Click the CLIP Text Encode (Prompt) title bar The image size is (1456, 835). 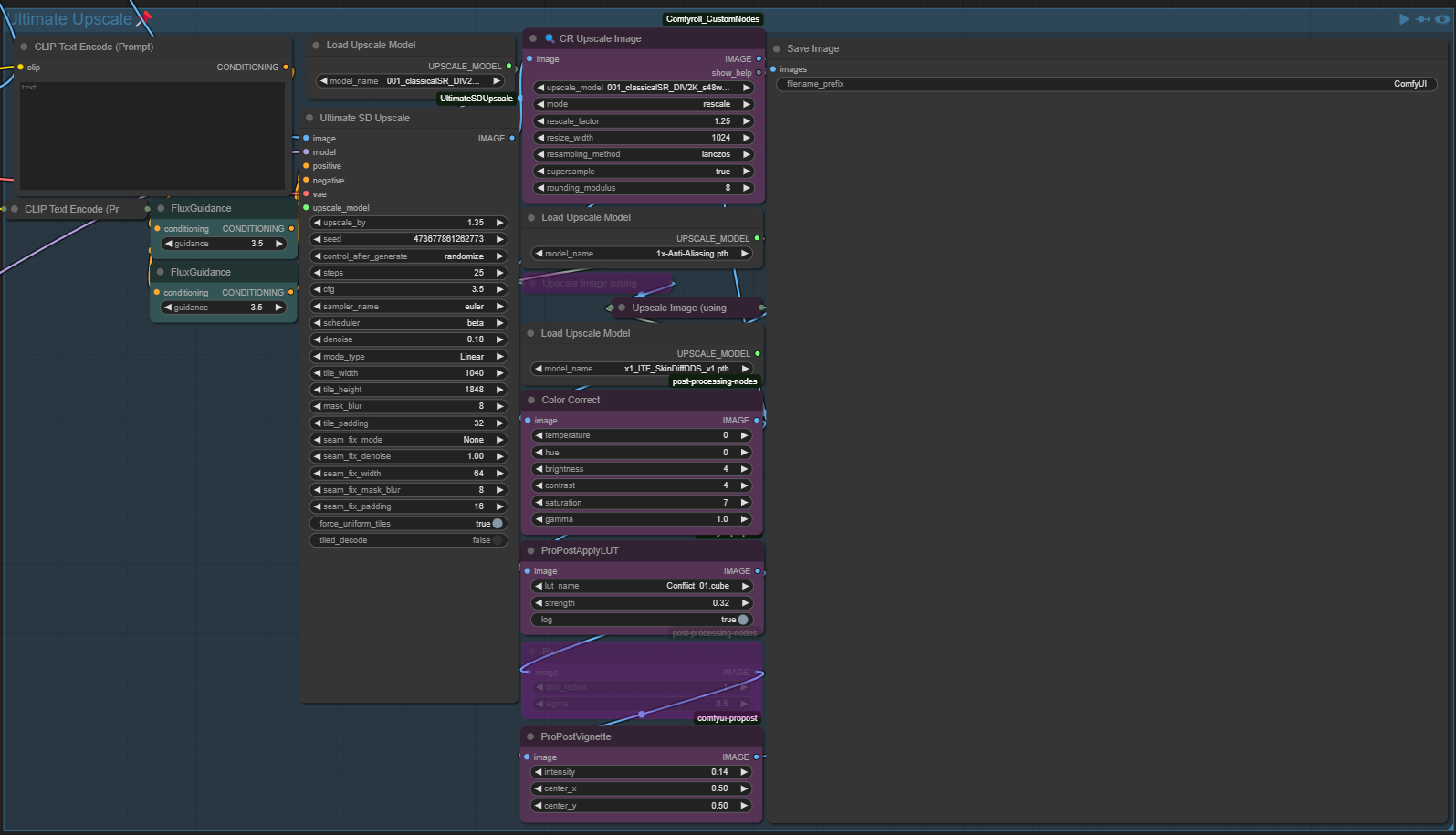pos(94,47)
